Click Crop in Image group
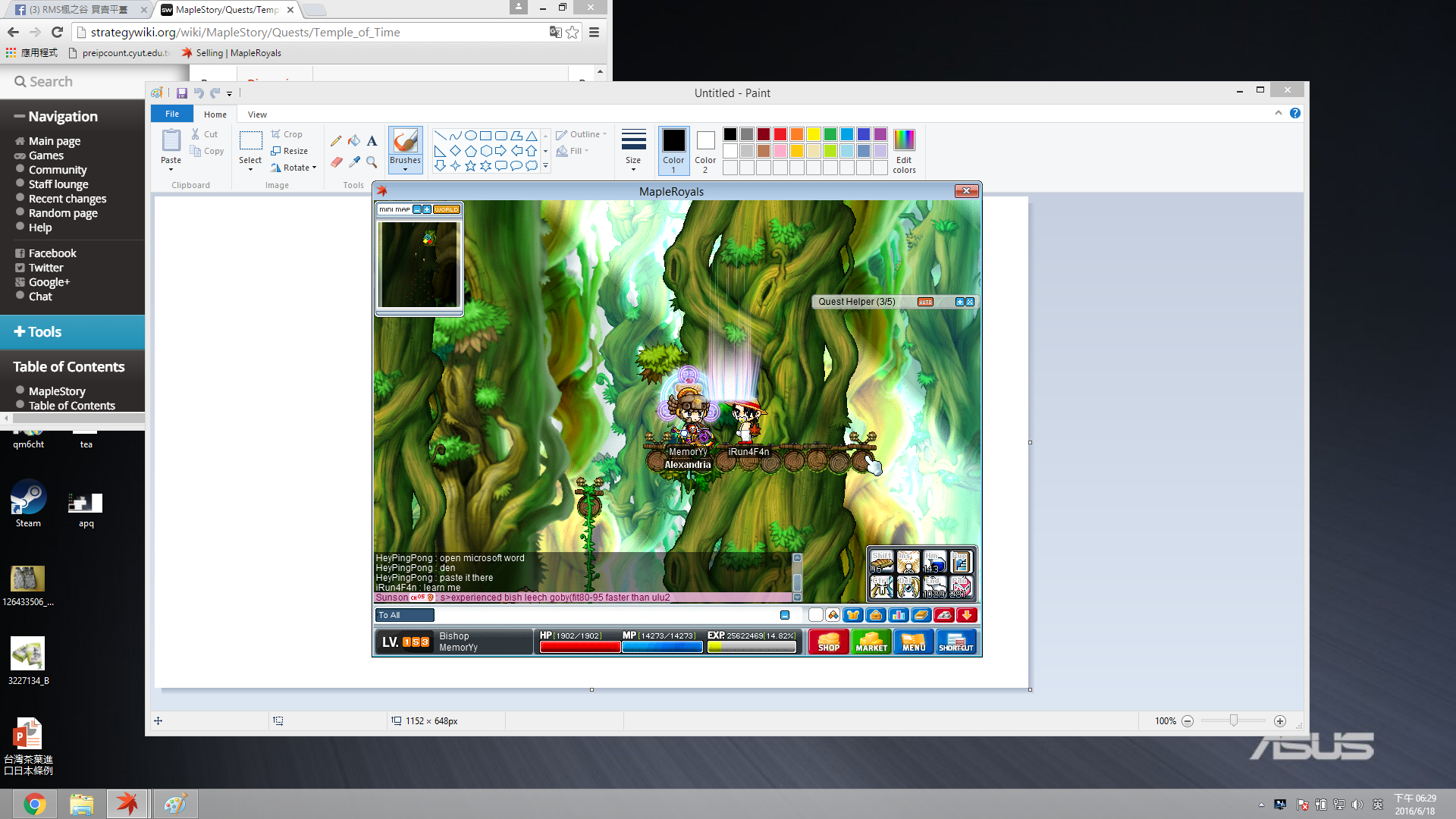The width and height of the screenshot is (1456, 819). [x=287, y=134]
